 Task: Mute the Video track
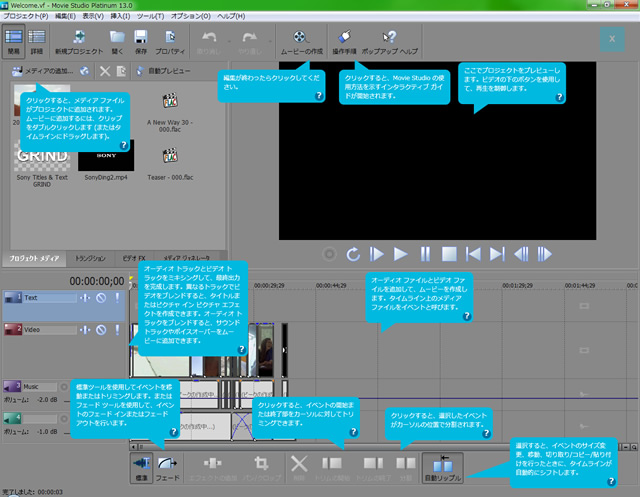click(x=101, y=330)
